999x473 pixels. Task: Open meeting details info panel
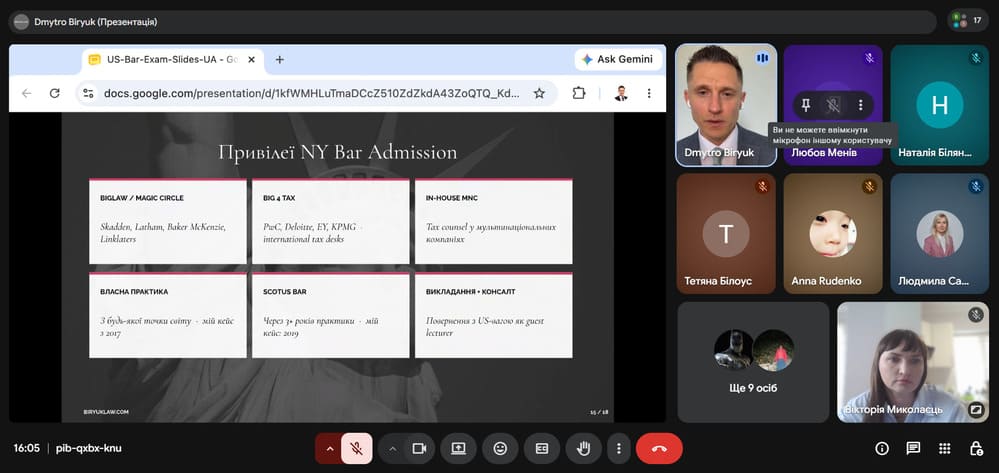coord(882,449)
